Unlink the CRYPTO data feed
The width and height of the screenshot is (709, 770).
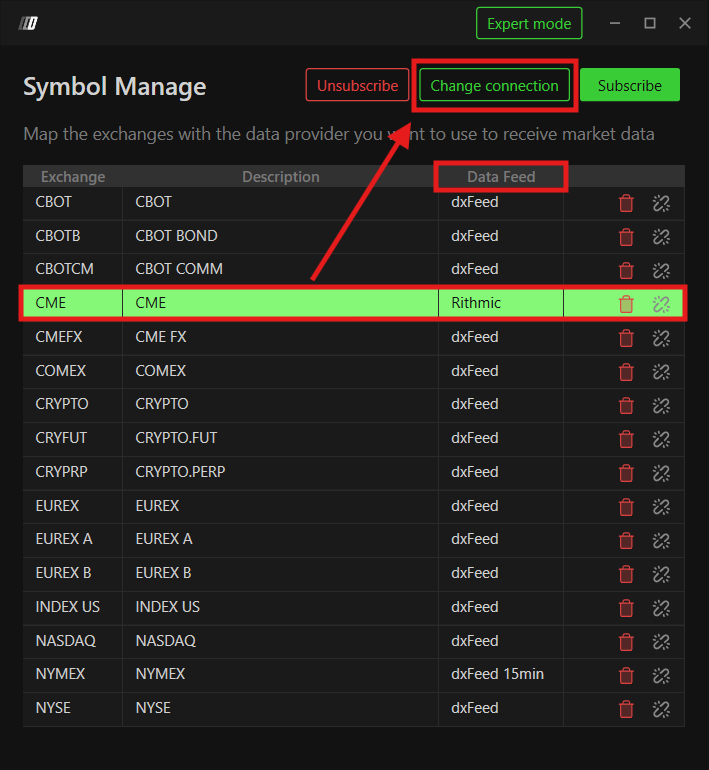point(661,405)
